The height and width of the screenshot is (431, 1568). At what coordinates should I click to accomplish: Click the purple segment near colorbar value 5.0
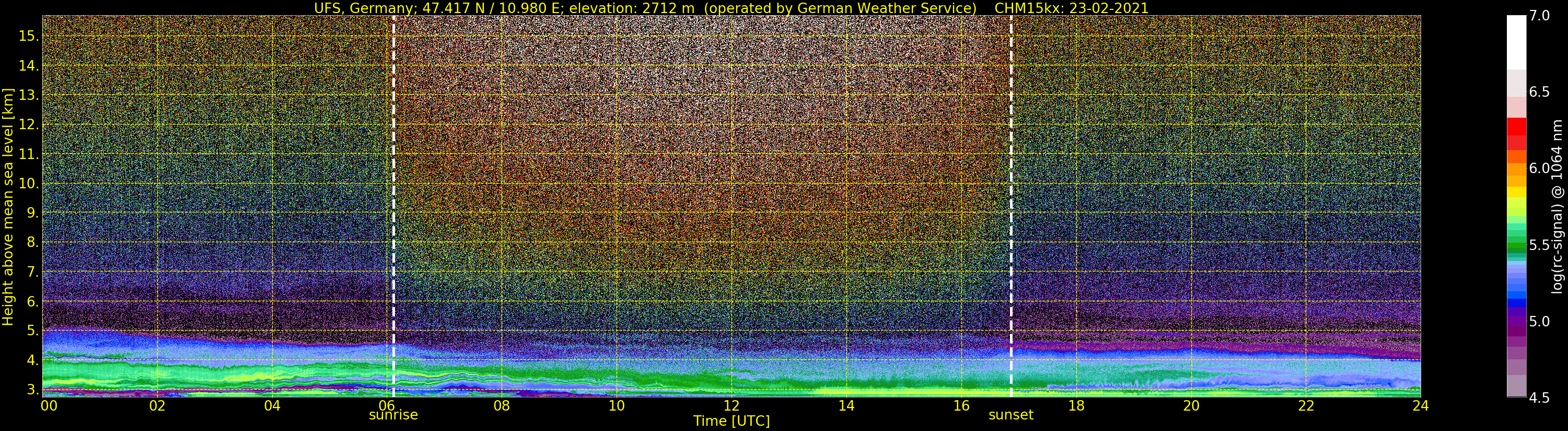click(1516, 321)
